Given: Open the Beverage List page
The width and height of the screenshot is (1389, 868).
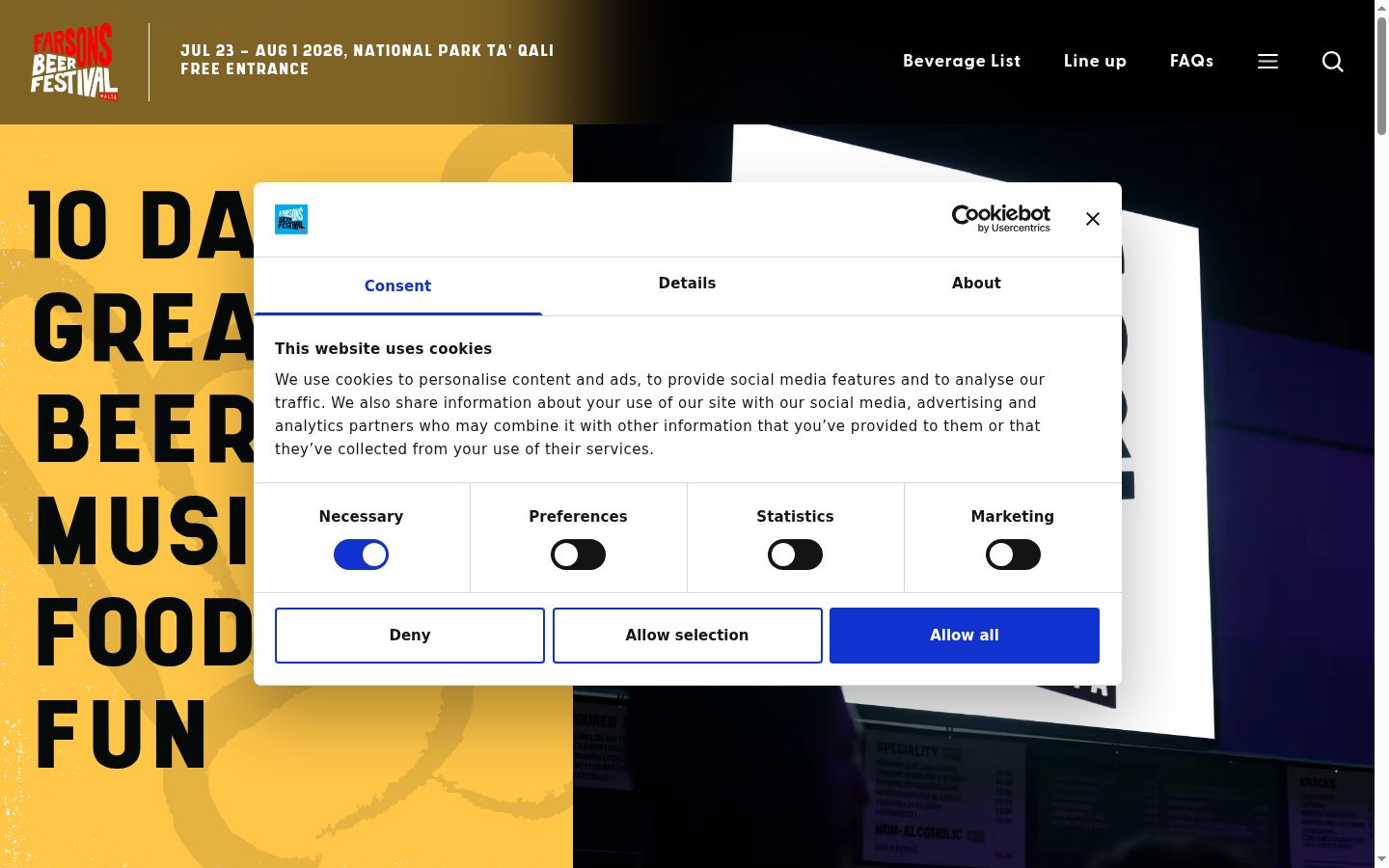Looking at the screenshot, I should click(x=962, y=61).
